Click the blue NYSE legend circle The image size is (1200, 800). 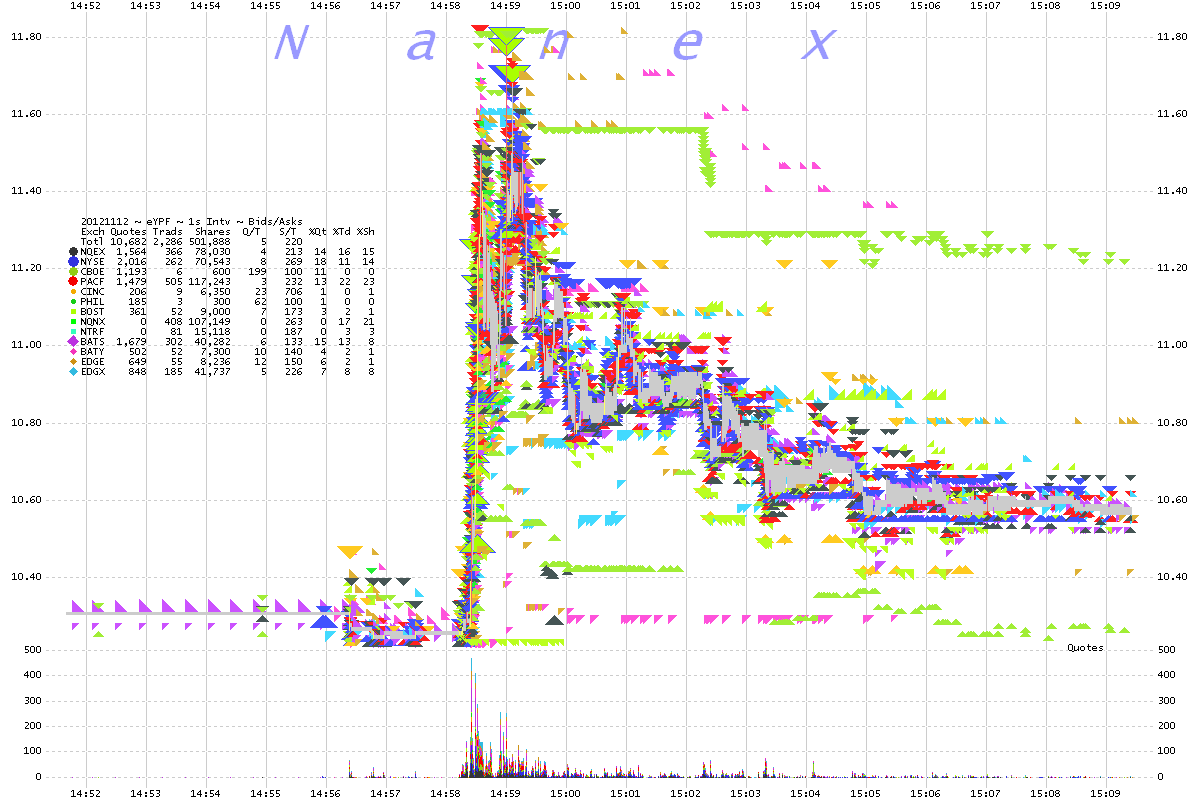73,261
